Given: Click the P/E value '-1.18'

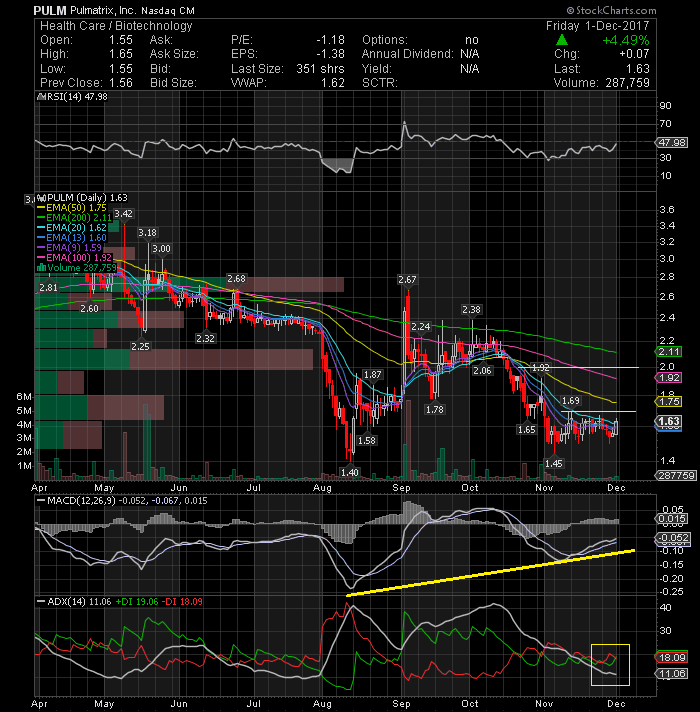Looking at the screenshot, I should 330,40.
